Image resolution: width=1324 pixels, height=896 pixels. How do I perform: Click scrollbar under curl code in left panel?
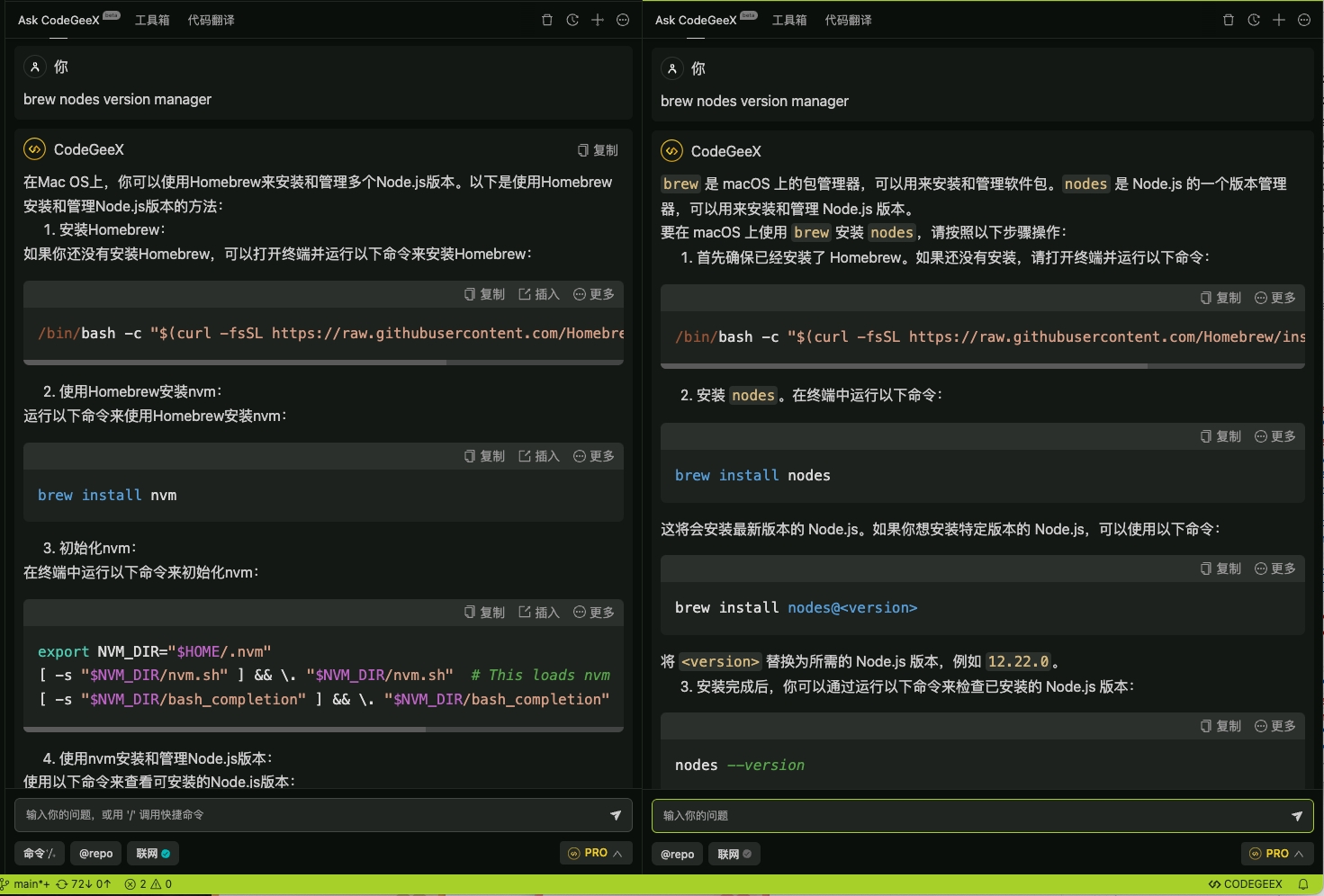(x=234, y=363)
